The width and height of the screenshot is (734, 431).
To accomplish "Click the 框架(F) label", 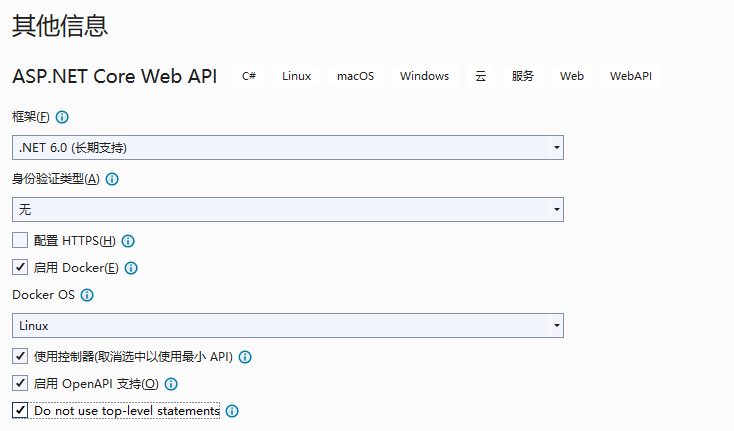I will (31, 117).
